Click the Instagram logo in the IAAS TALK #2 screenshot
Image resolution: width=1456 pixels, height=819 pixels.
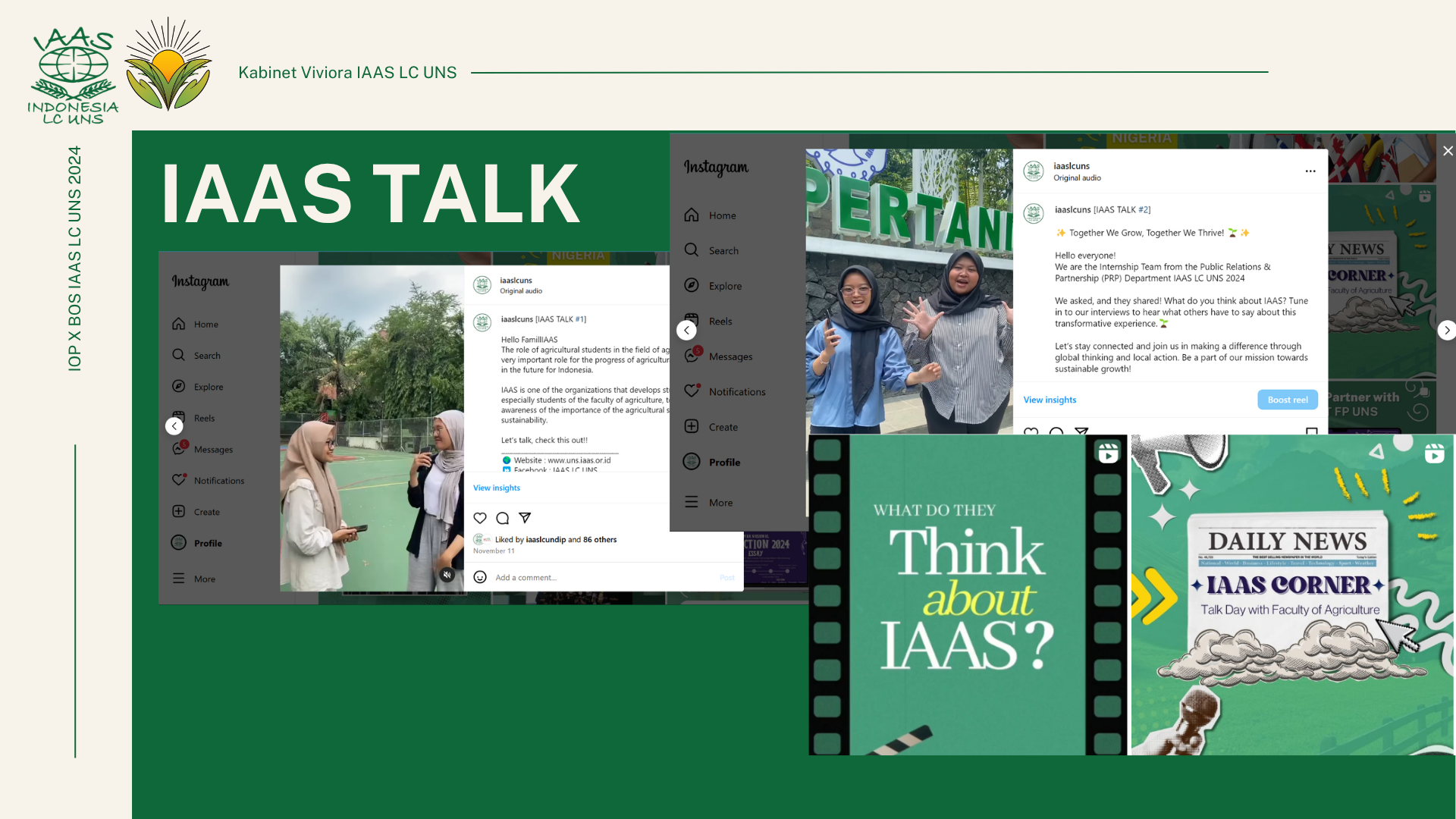tap(716, 168)
